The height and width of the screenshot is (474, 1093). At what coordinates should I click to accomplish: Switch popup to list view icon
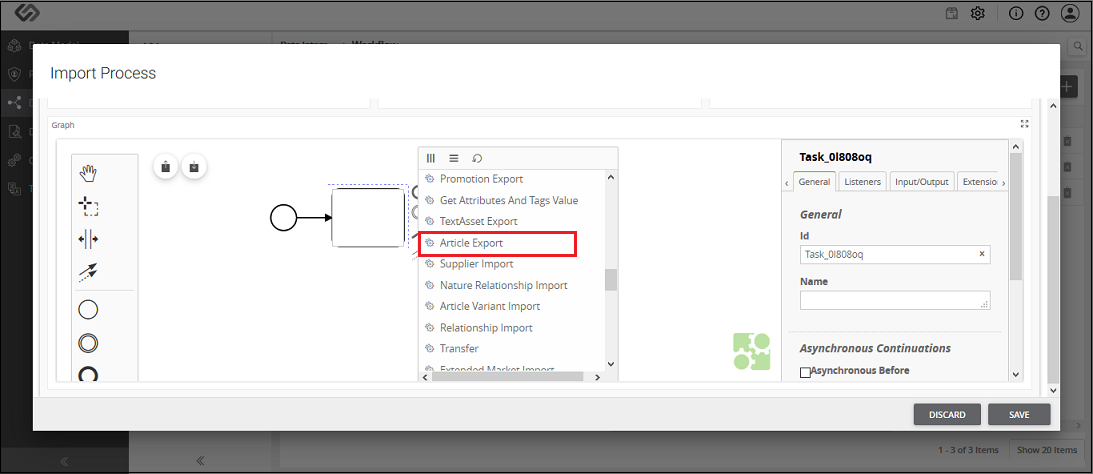pyautogui.click(x=453, y=158)
